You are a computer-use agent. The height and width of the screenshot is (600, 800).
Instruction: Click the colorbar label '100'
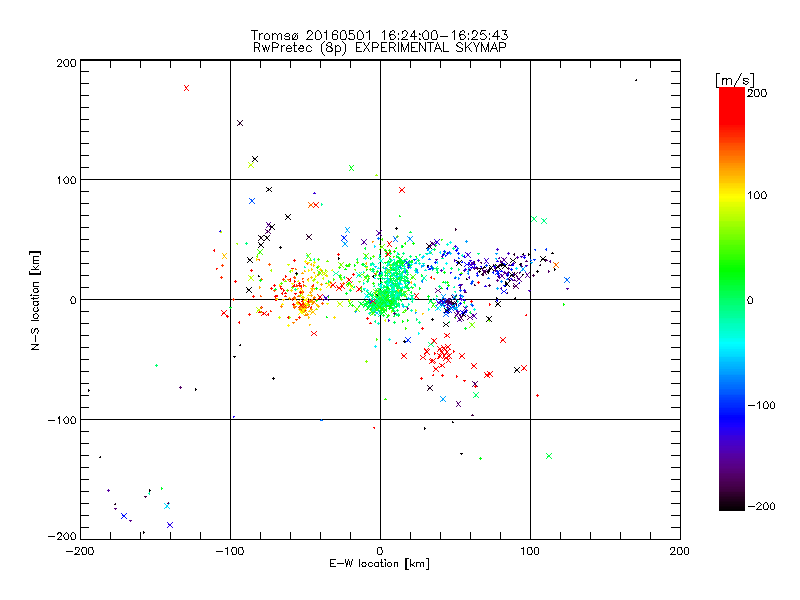[757, 195]
